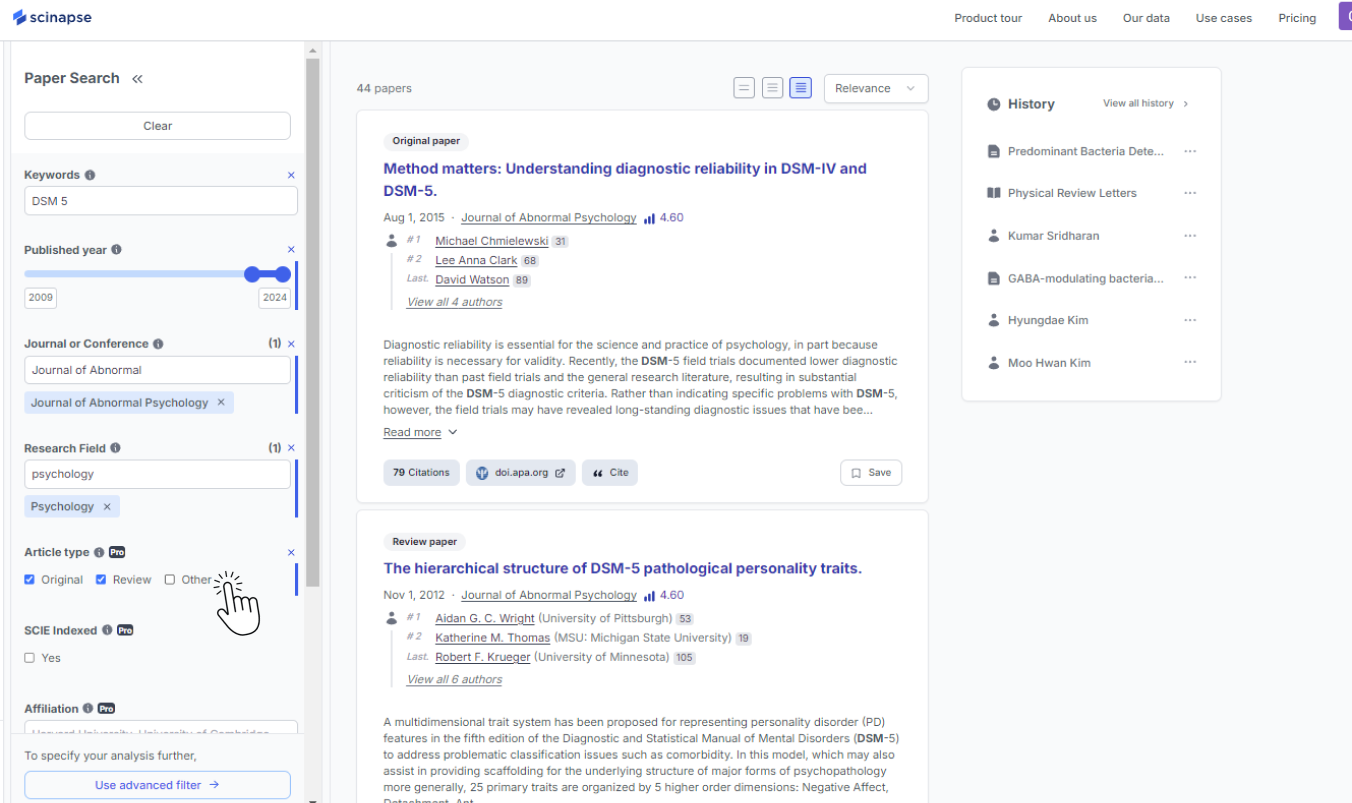Focus the Research Field psychology input
This screenshot has width=1352, height=803.
158,474
